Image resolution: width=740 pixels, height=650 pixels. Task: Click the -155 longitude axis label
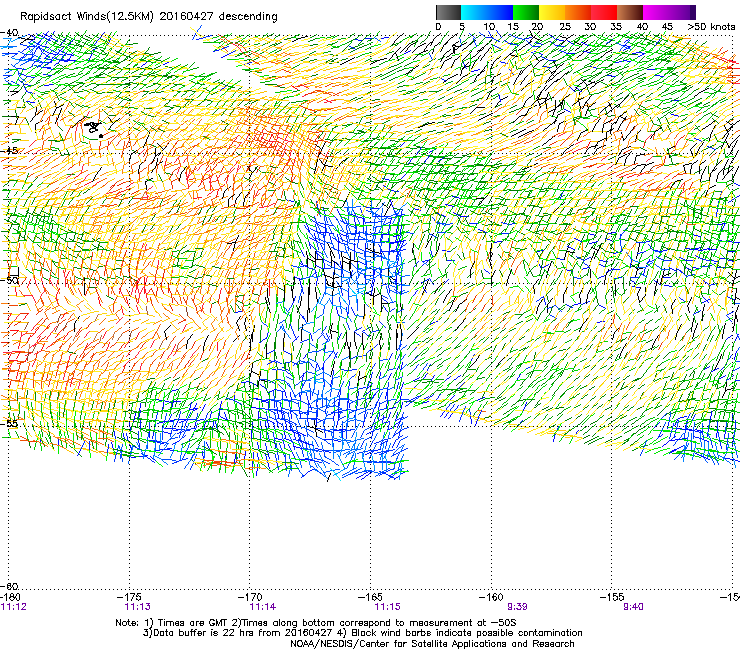point(612,597)
